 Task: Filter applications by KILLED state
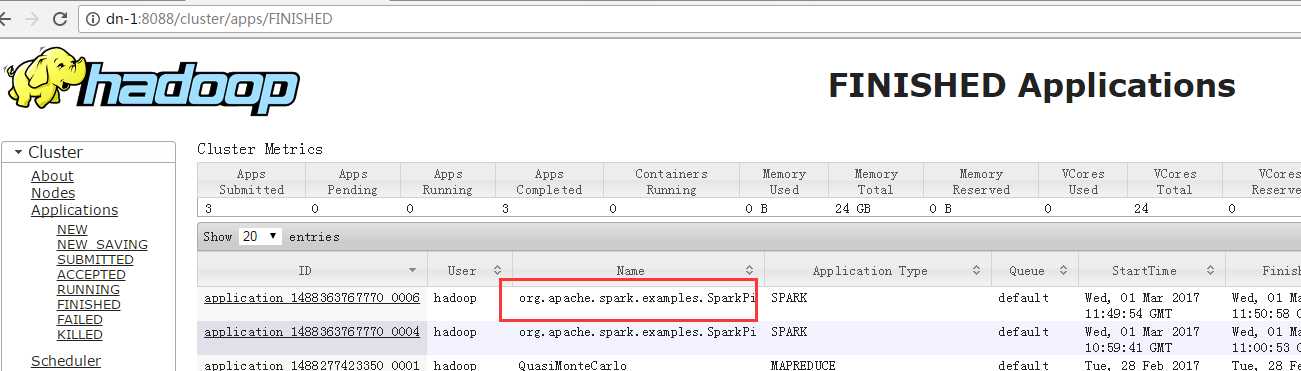pos(80,335)
